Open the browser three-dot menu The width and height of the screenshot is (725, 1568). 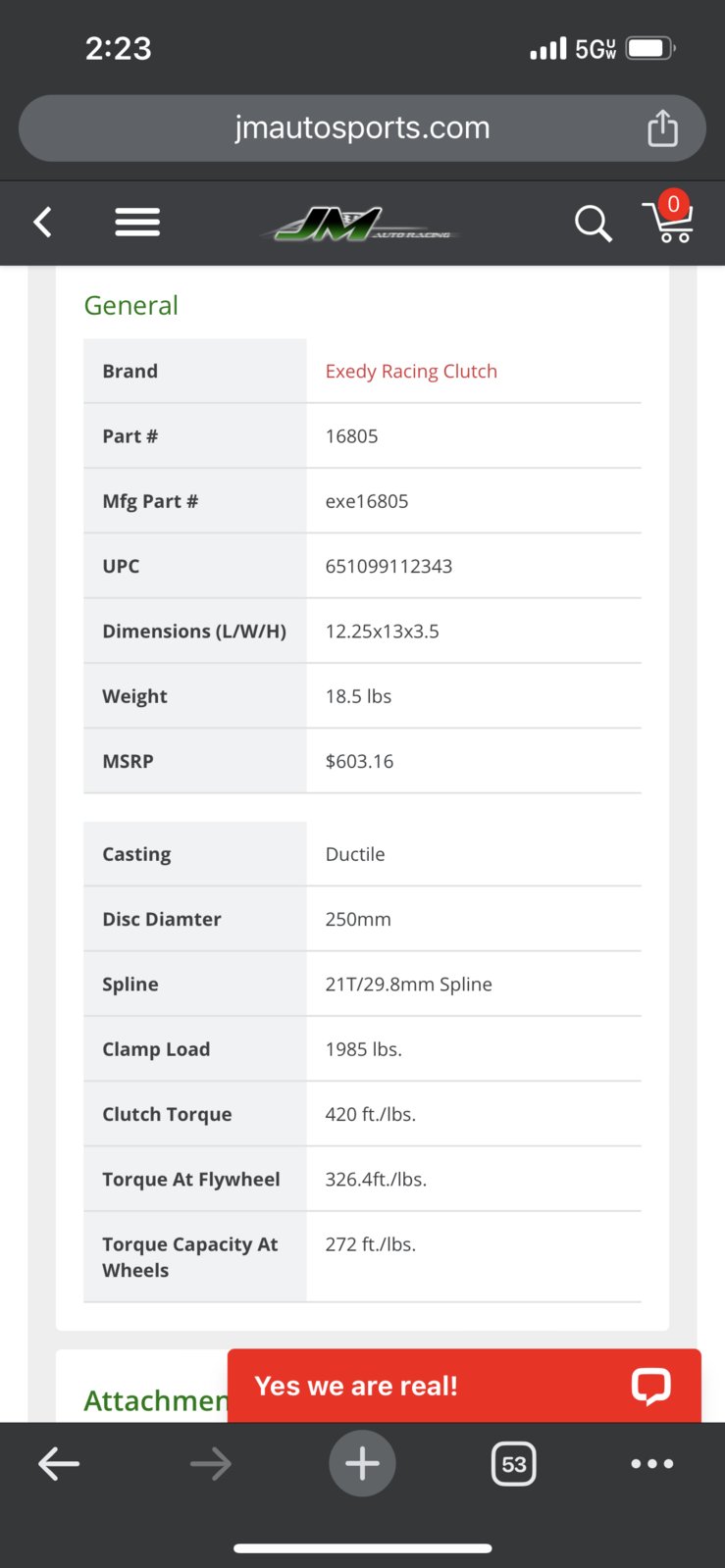pos(651,1464)
